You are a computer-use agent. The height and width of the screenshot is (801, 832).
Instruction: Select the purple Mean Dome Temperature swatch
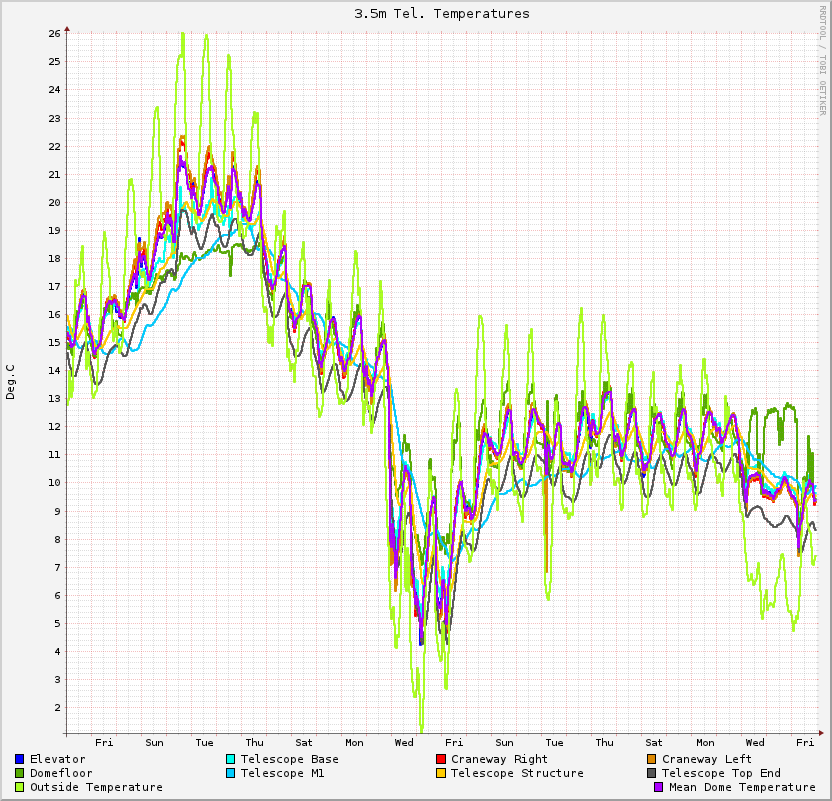658,787
